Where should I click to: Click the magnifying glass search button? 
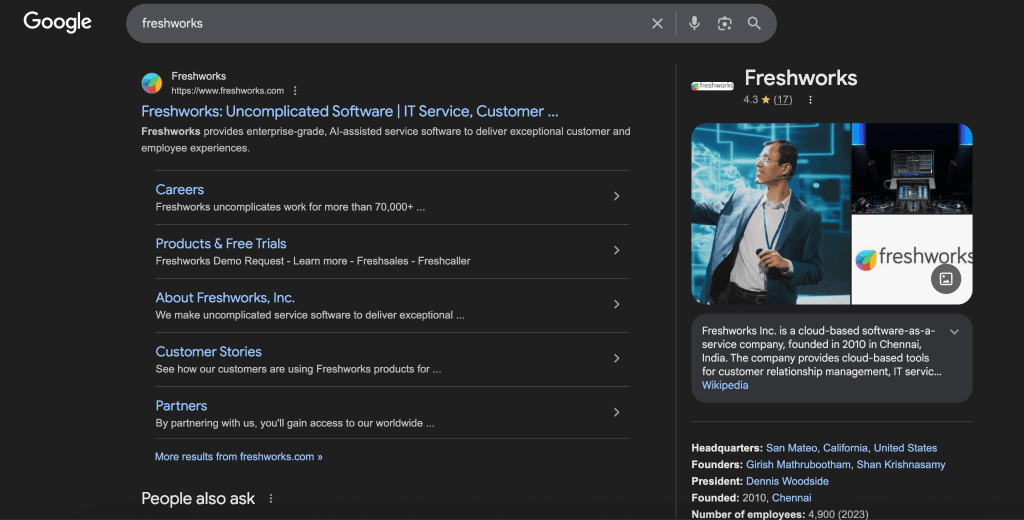pos(755,23)
